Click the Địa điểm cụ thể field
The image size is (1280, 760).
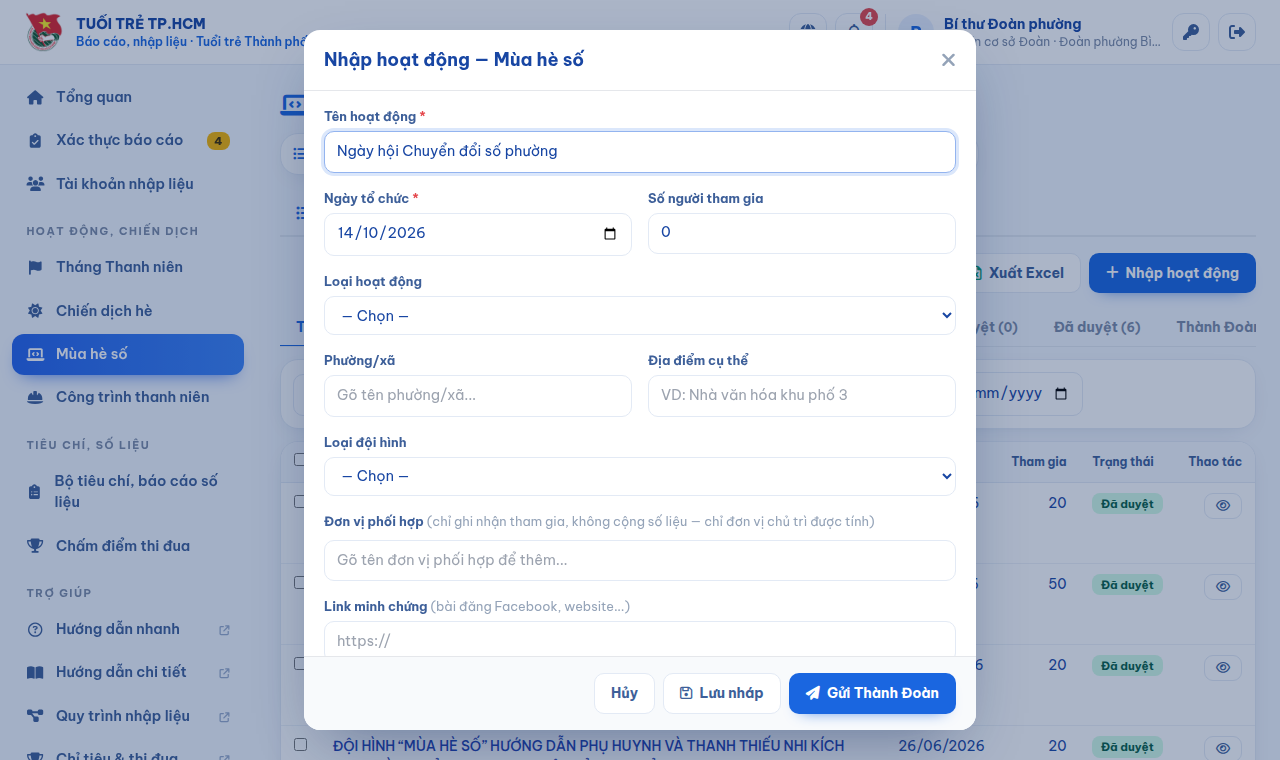click(x=802, y=396)
